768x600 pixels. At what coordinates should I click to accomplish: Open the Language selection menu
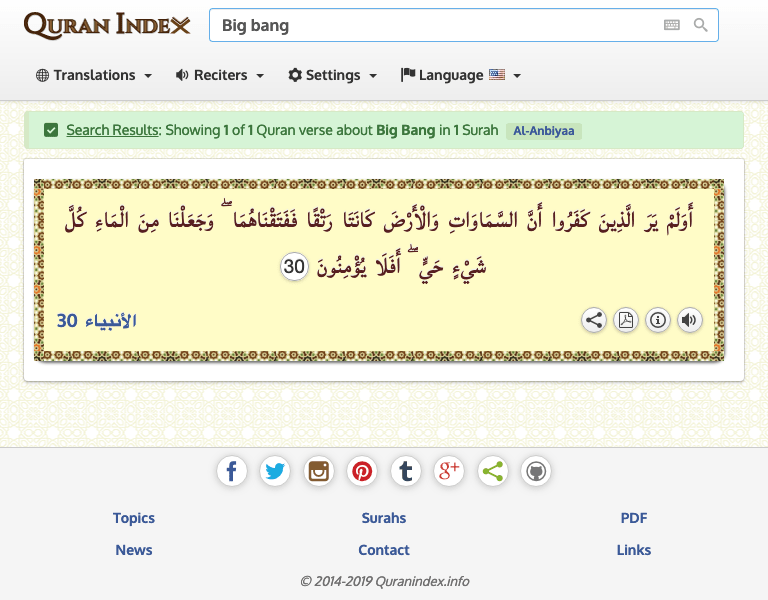pos(460,75)
